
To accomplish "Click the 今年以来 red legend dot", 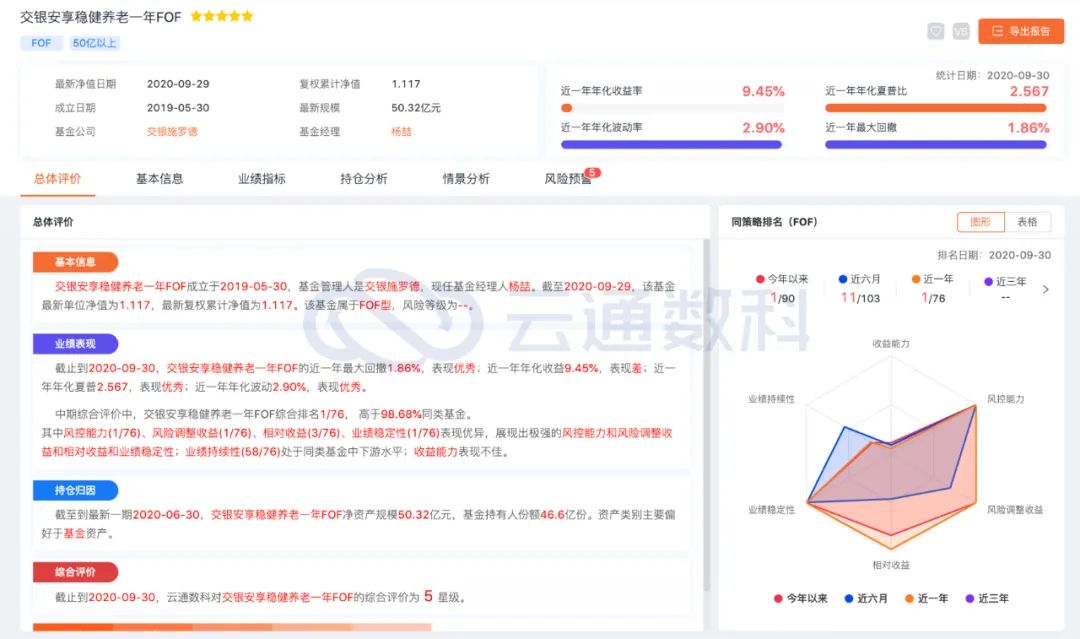I will click(x=760, y=281).
